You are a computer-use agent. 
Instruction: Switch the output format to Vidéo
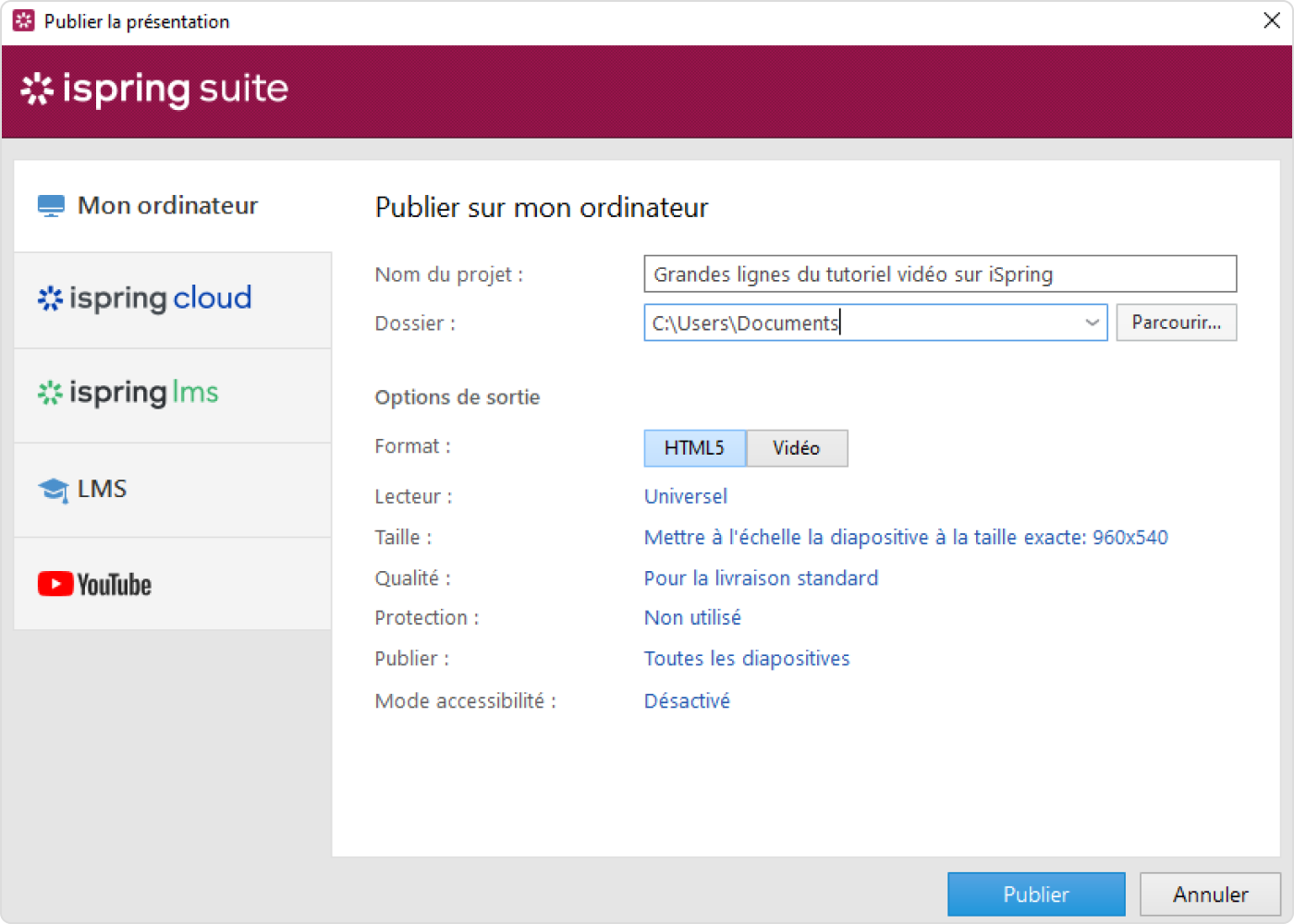click(796, 448)
